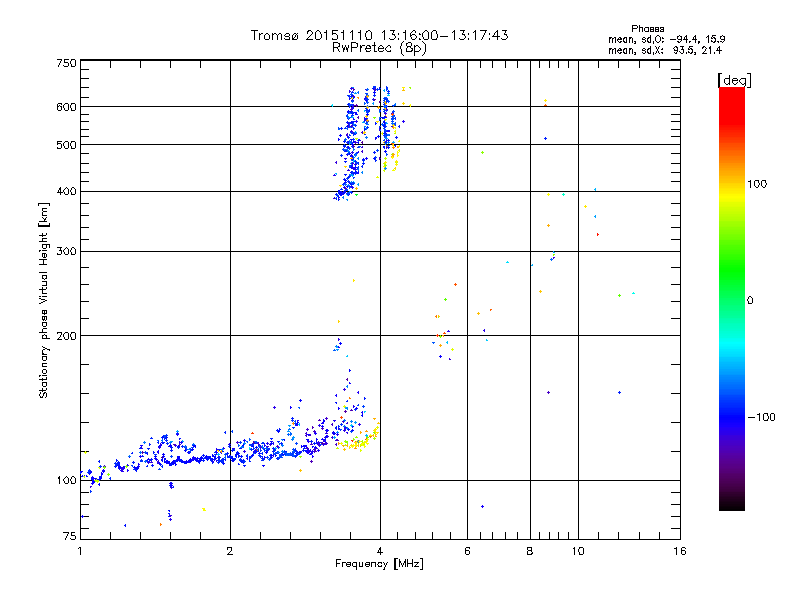Click the y-axis tick label "200"
This screenshot has height=600, width=800.
click(x=66, y=336)
